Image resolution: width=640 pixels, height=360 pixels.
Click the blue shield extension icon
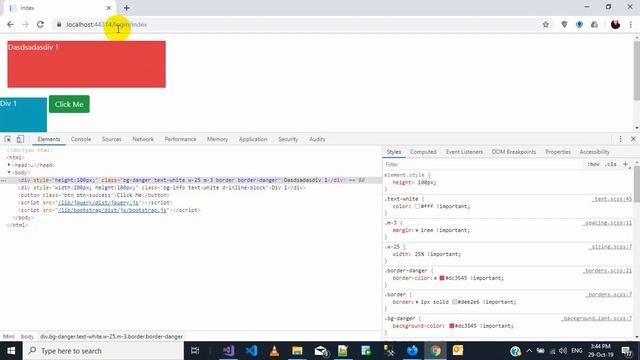(x=579, y=24)
